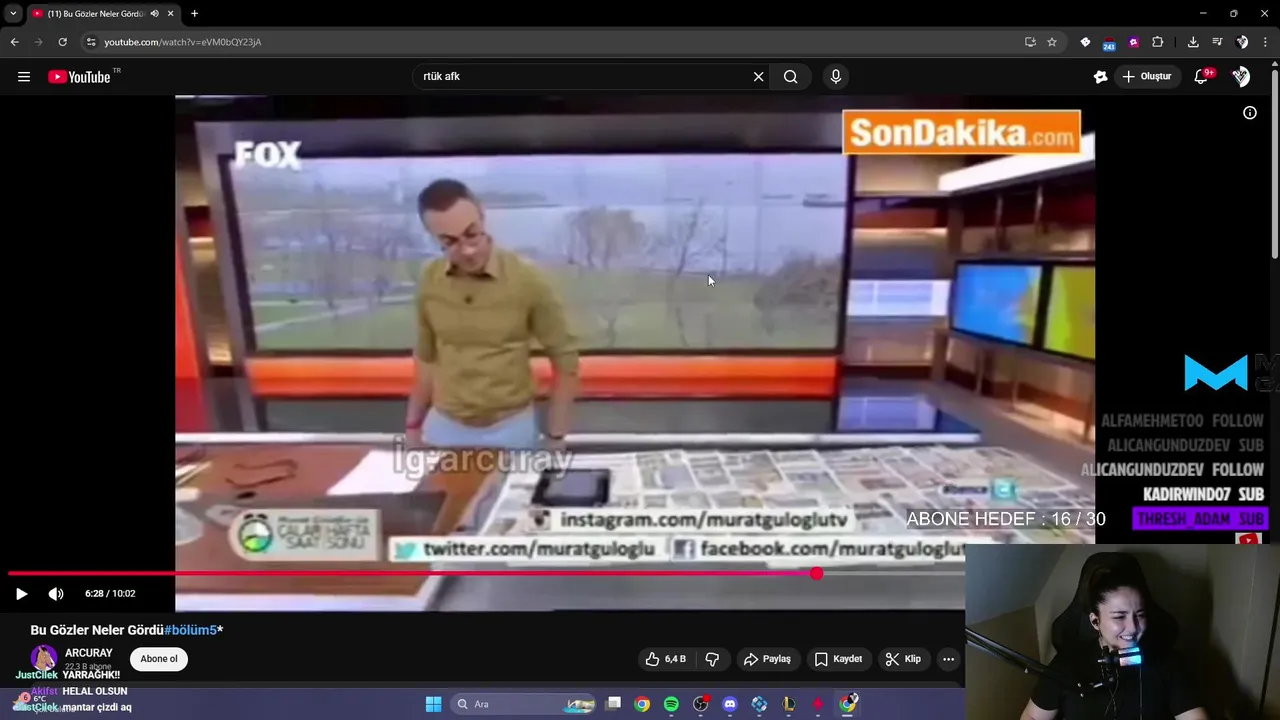
Task: Subscribe with the Abone ol button
Action: (158, 659)
